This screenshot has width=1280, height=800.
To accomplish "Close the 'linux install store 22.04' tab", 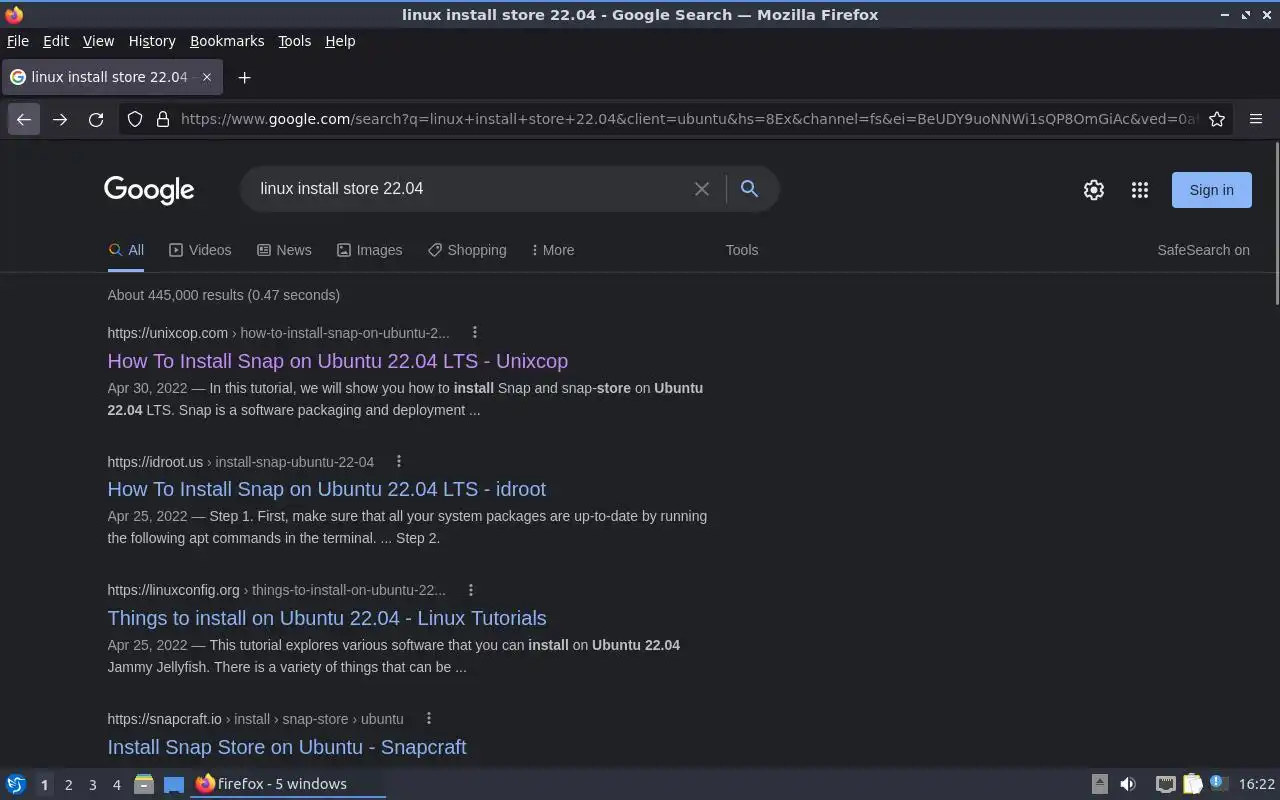I will [x=207, y=77].
